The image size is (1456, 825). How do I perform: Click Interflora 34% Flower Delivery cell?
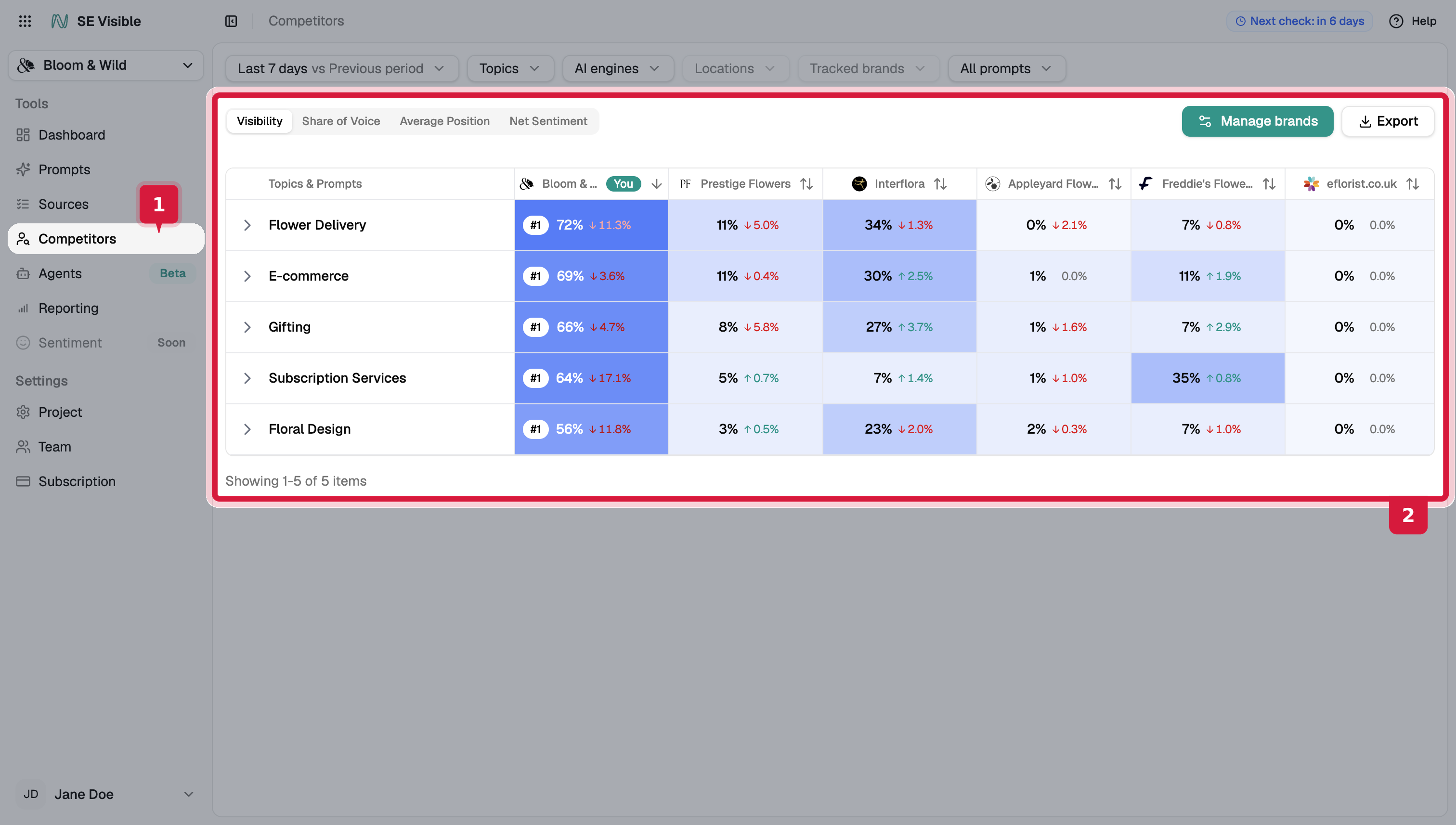point(899,225)
